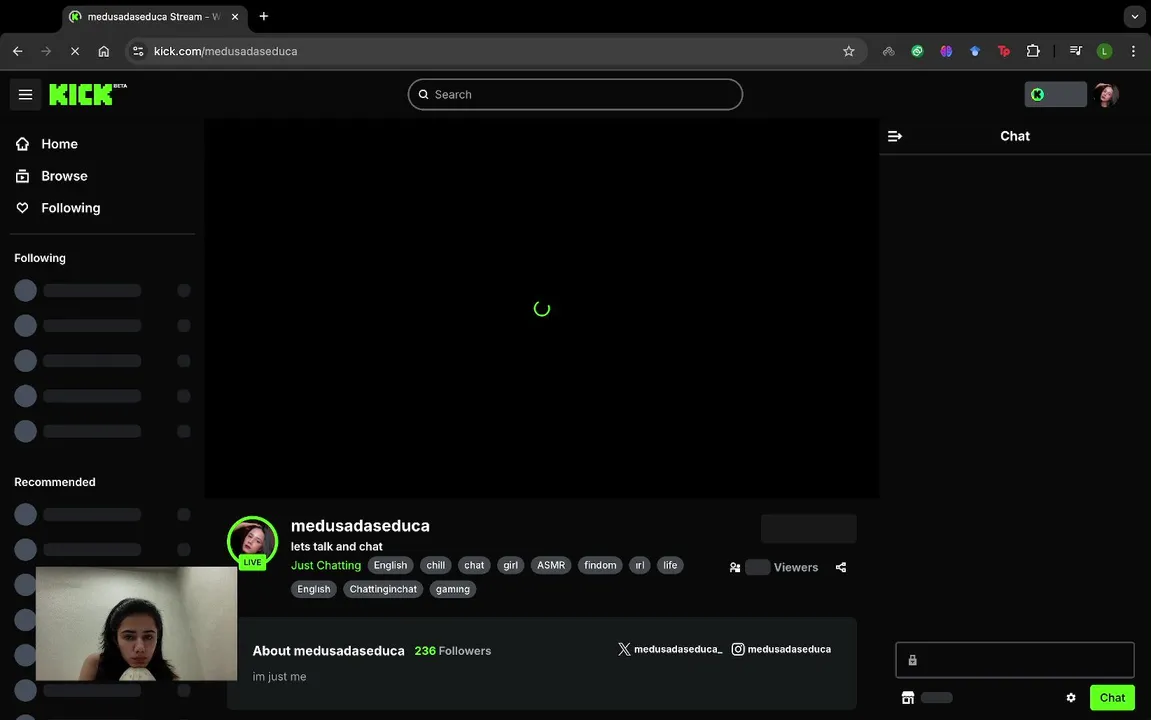The height and width of the screenshot is (720, 1151).
Task: Click the stream video player
Action: (x=542, y=308)
